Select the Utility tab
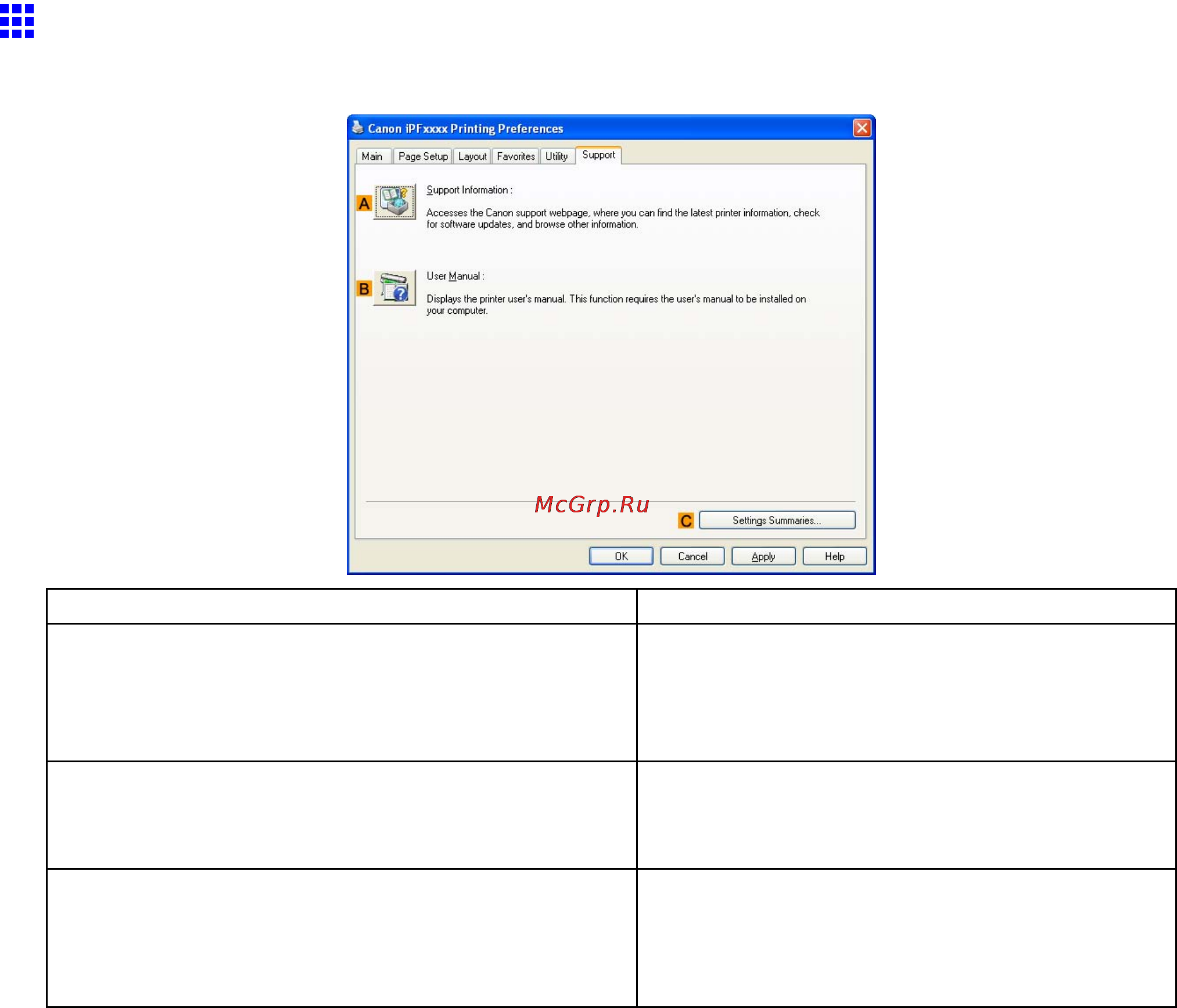This screenshot has width=1177, height=1008. coord(557,156)
